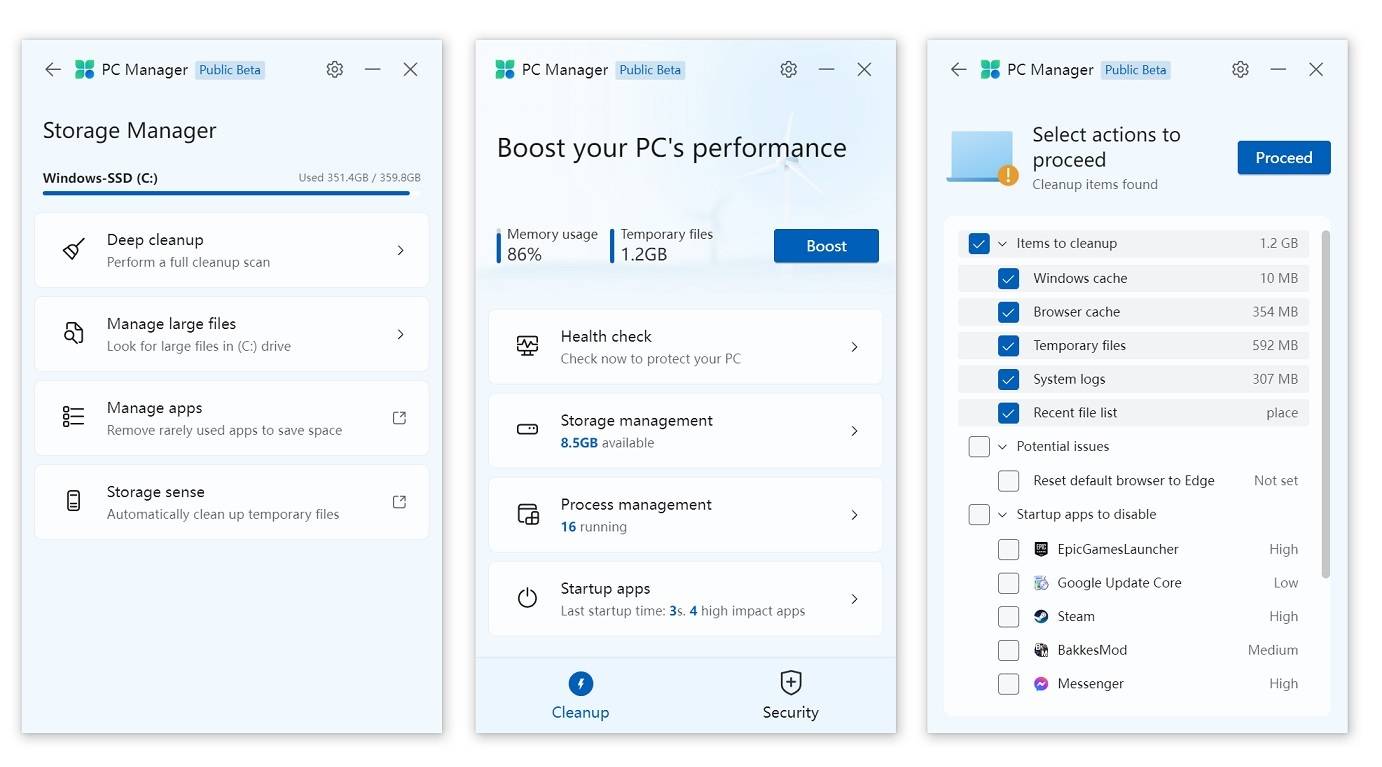Click the Process management icon
1382x767 pixels.
527,514
